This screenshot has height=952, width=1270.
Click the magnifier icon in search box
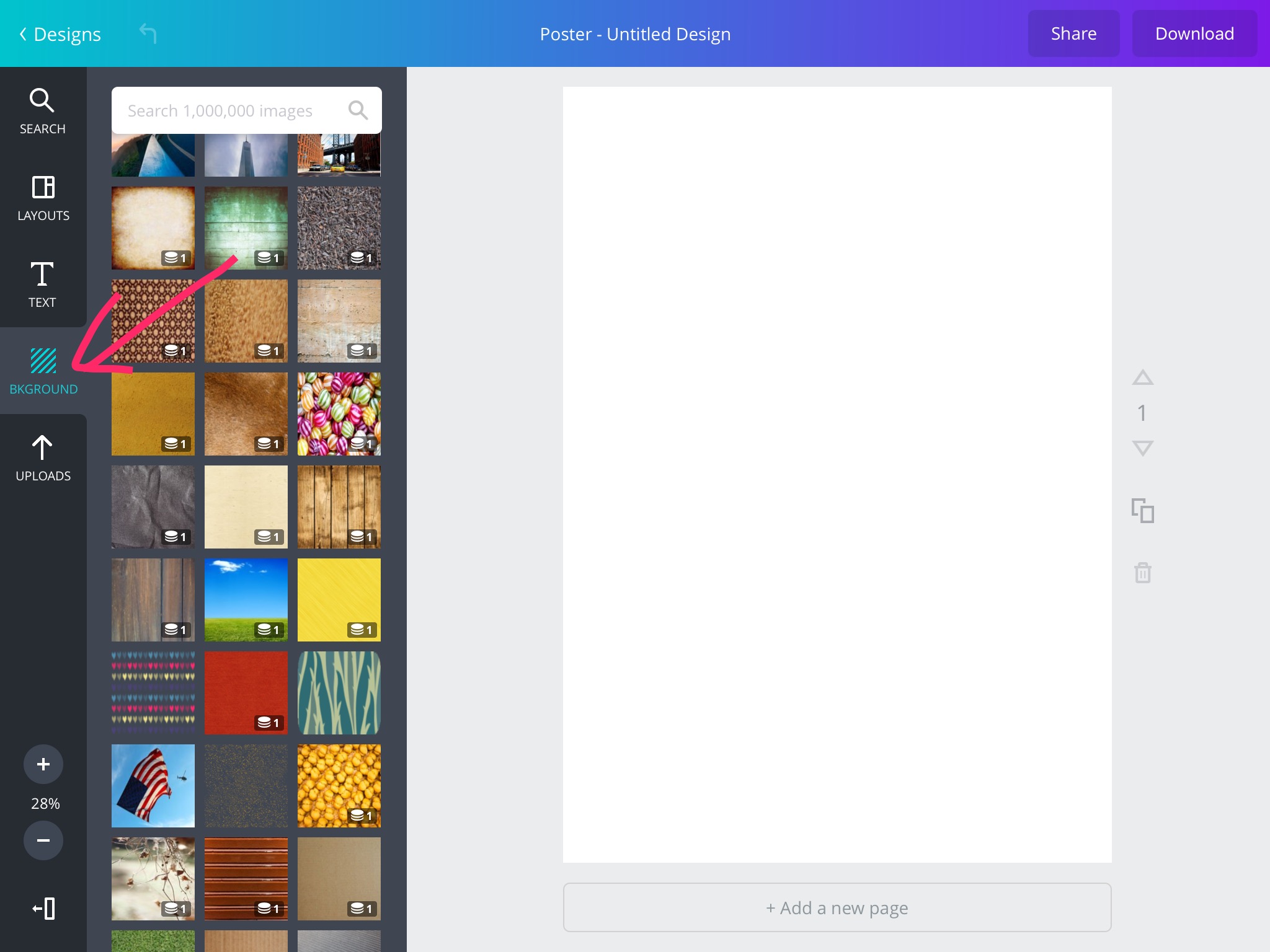point(358,110)
